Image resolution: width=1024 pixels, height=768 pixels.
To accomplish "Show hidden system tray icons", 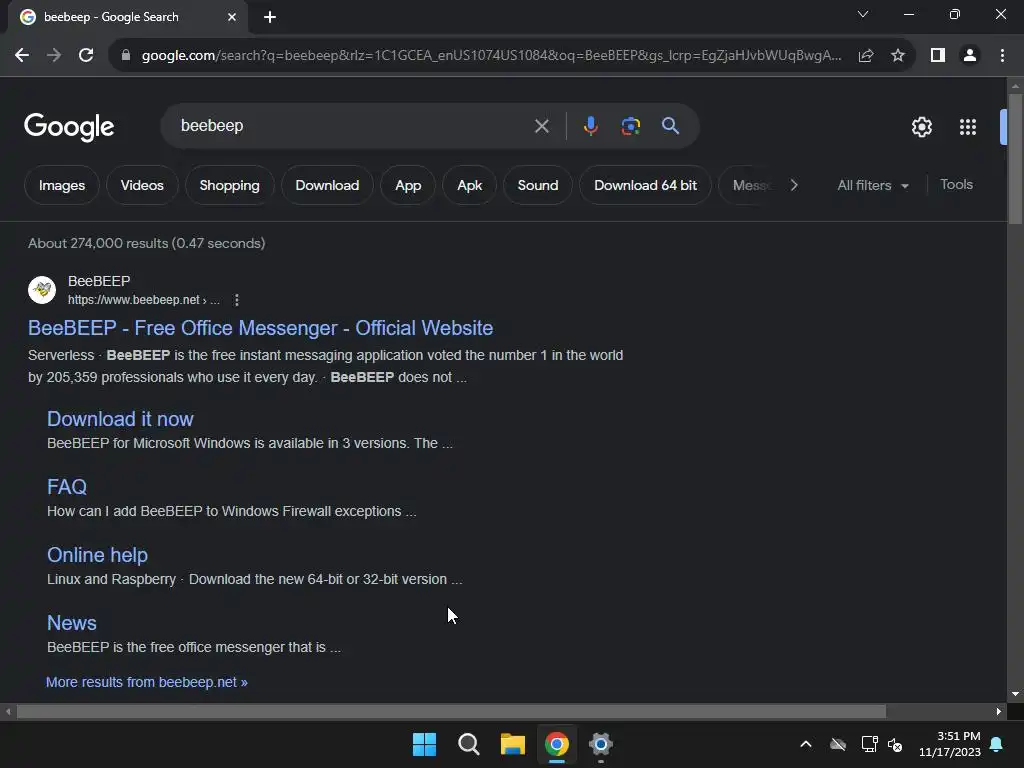I will point(806,744).
